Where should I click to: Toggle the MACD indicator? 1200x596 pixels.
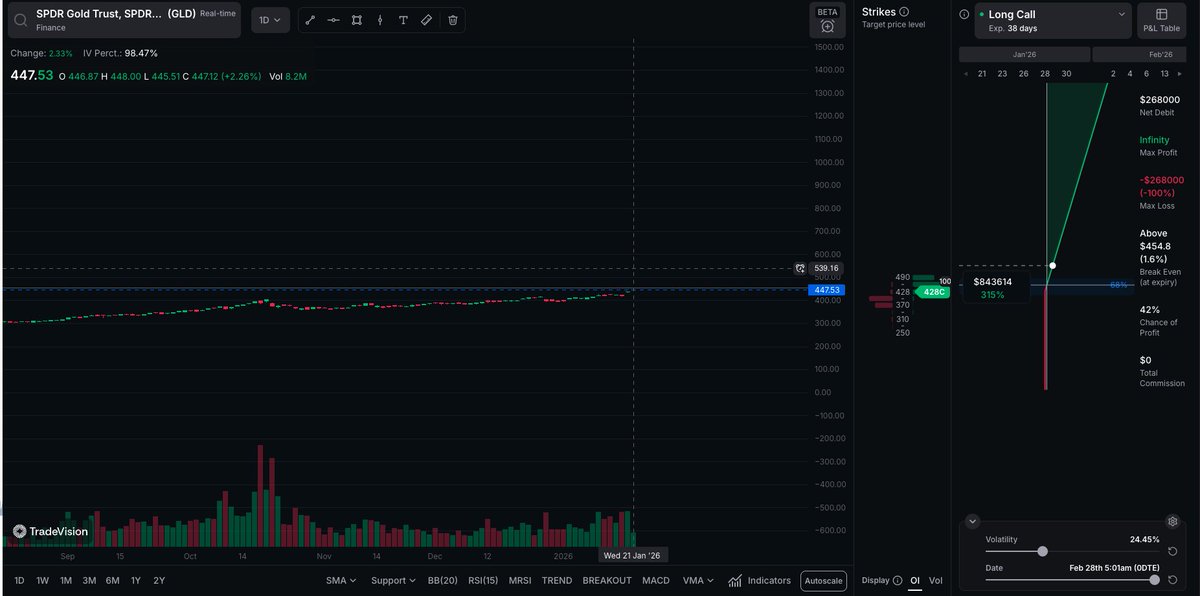point(655,580)
